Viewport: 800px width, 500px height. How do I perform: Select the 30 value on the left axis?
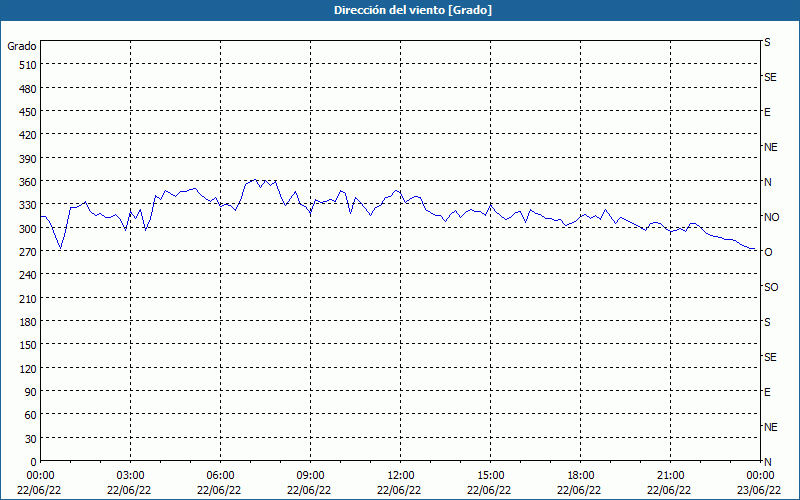(x=31, y=439)
